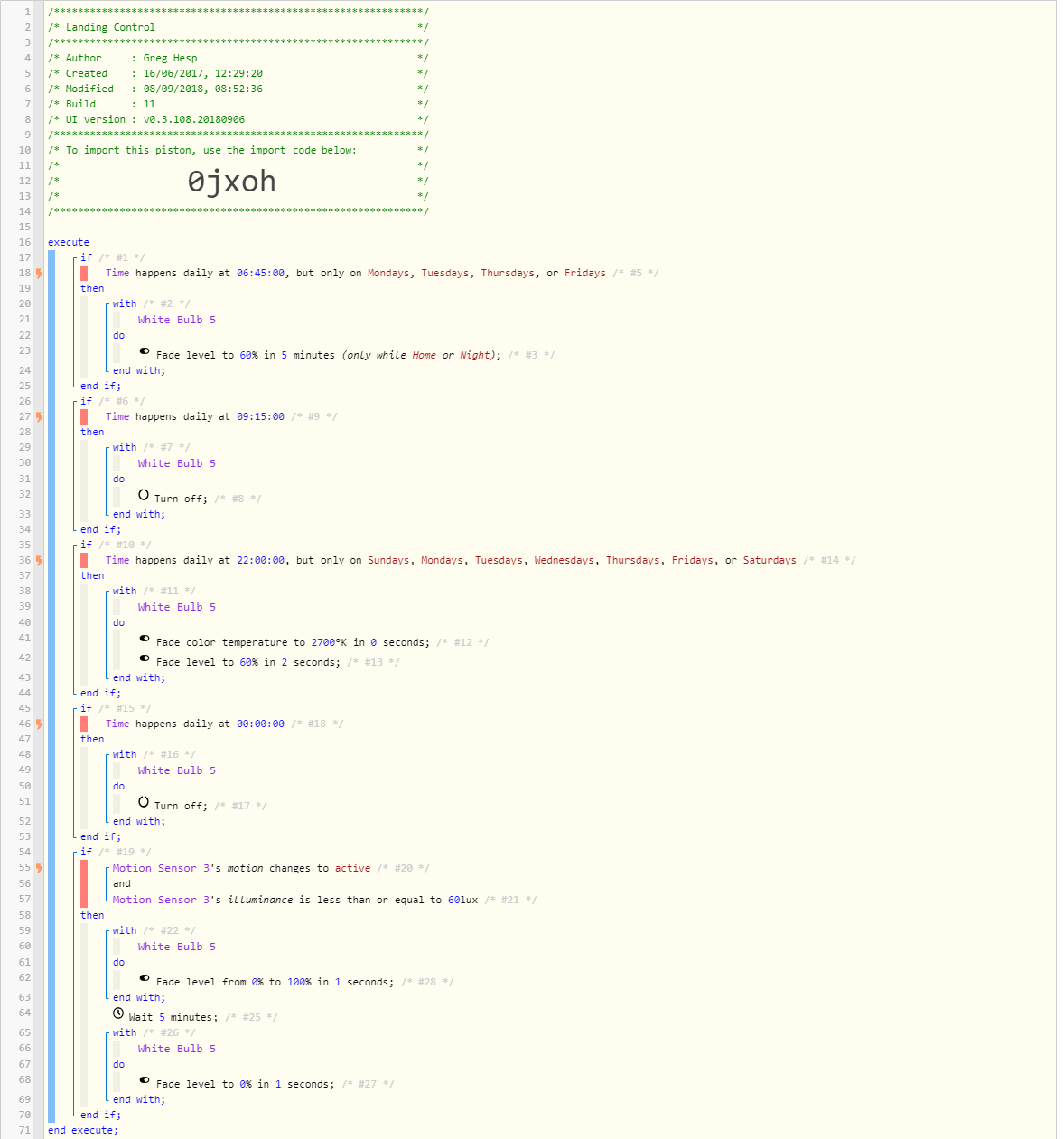Click 'White Bulb 5' on line 21
The image size is (1064, 1139).
click(x=177, y=320)
